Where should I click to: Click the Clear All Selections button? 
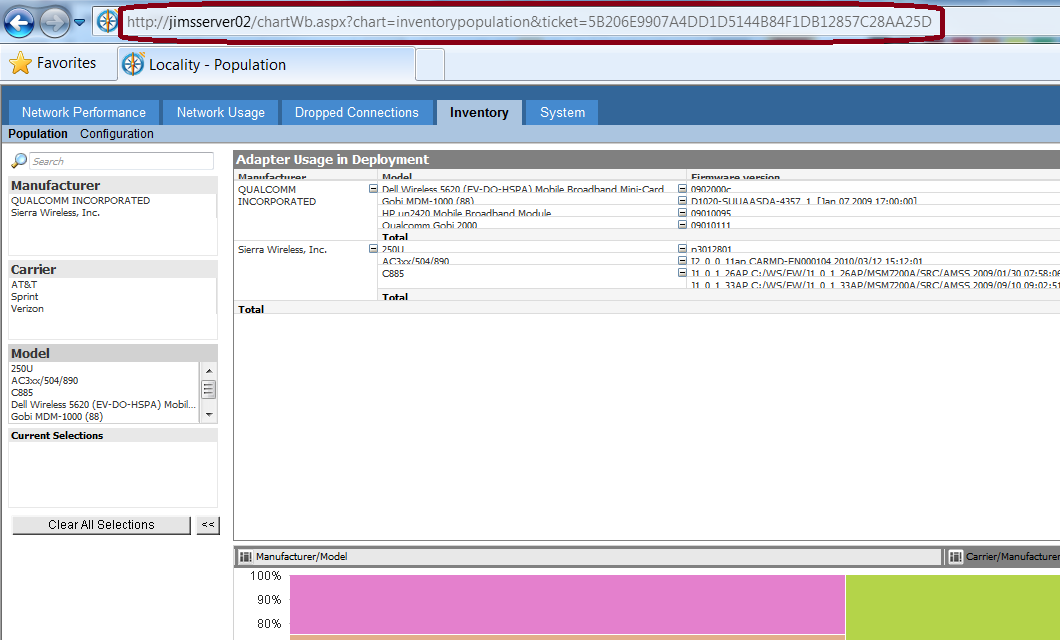click(101, 525)
